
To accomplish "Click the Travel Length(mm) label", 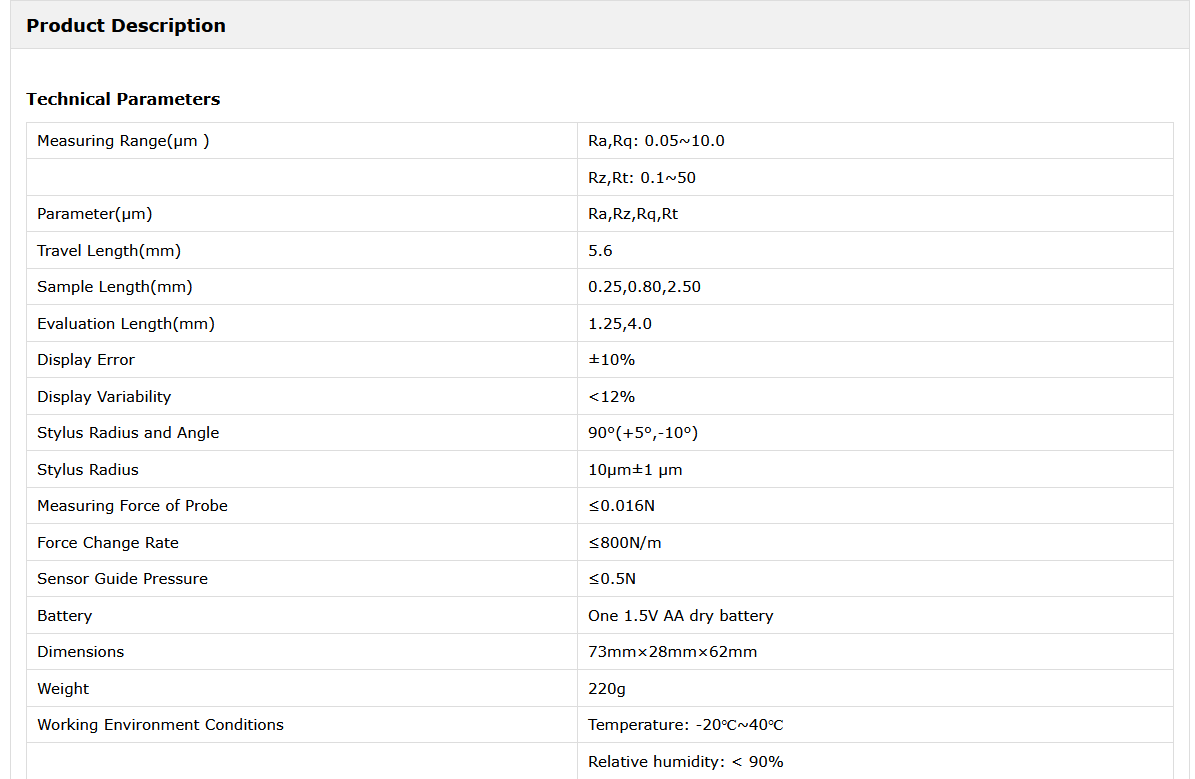I will 109,251.
